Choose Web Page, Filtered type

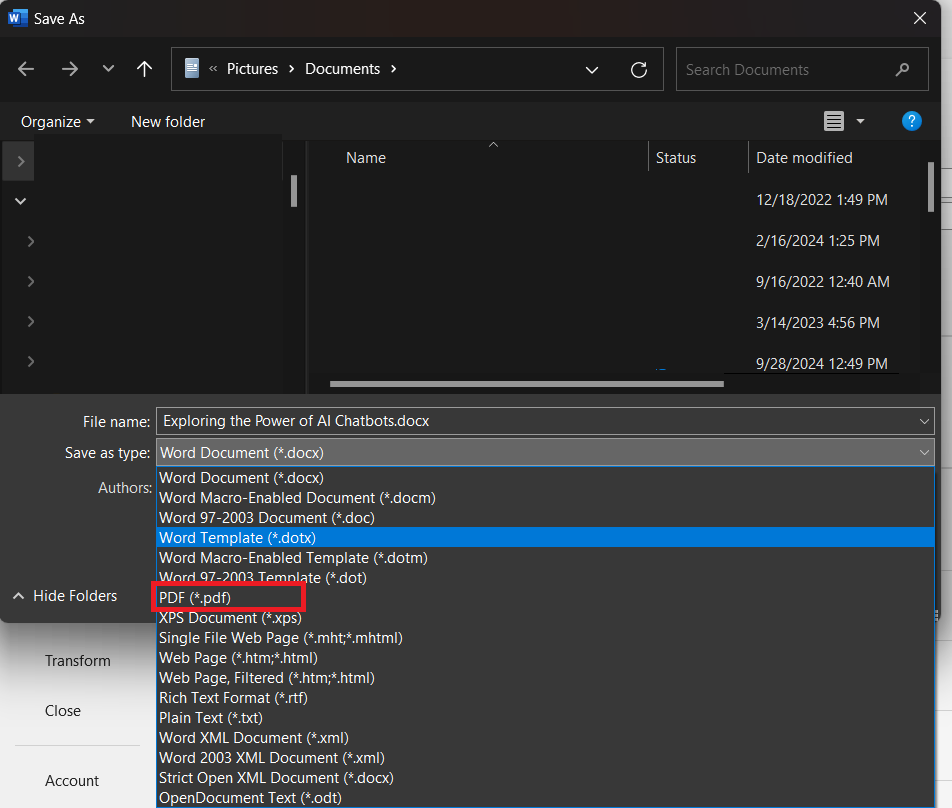point(545,678)
